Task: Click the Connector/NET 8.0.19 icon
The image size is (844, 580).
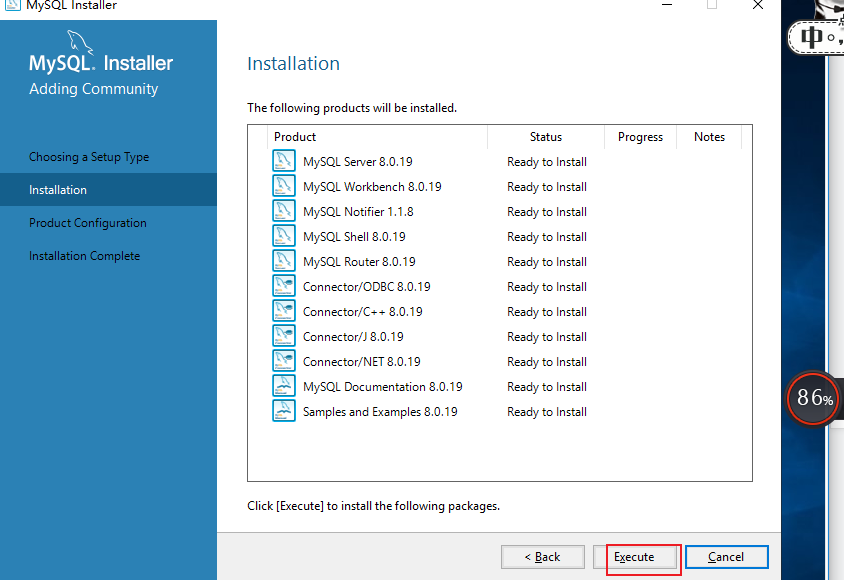Action: (285, 361)
